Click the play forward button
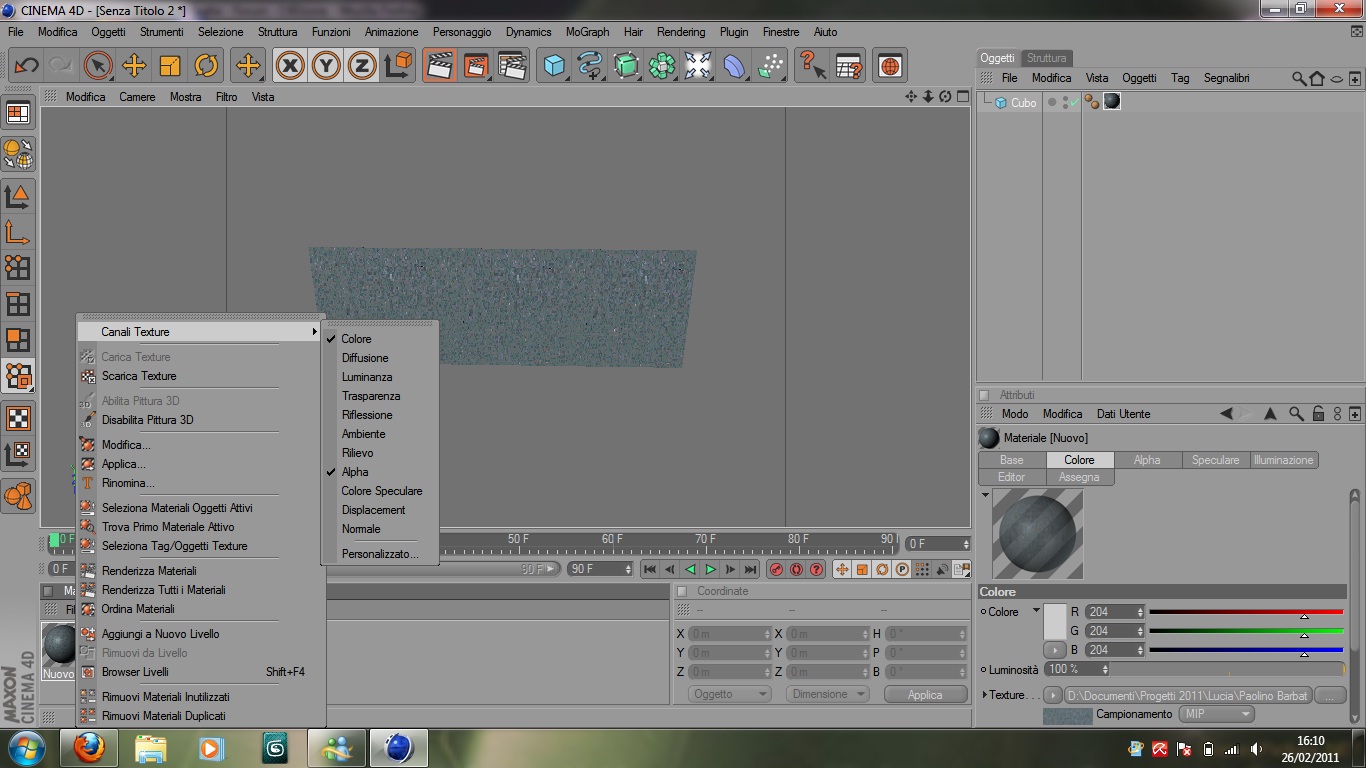Screen dimensions: 1366x768 (x=710, y=569)
